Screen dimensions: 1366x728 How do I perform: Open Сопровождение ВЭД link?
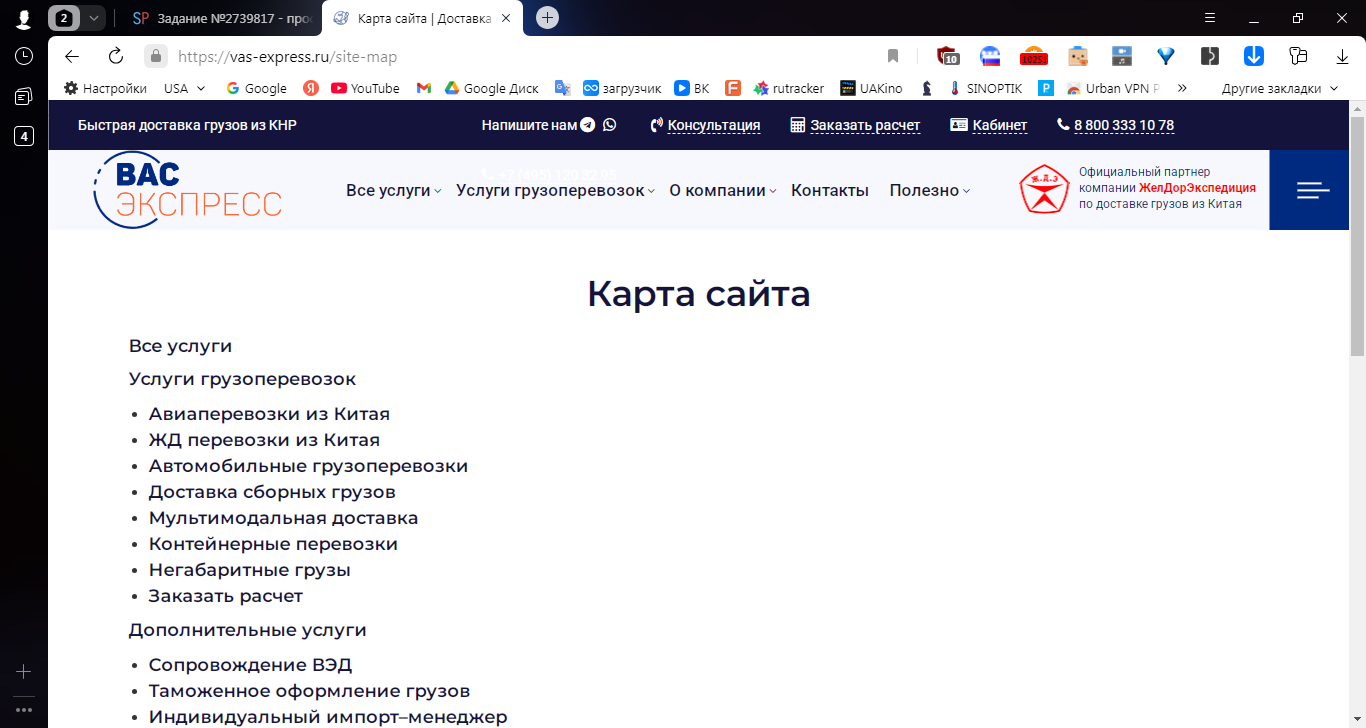pyautogui.click(x=250, y=664)
